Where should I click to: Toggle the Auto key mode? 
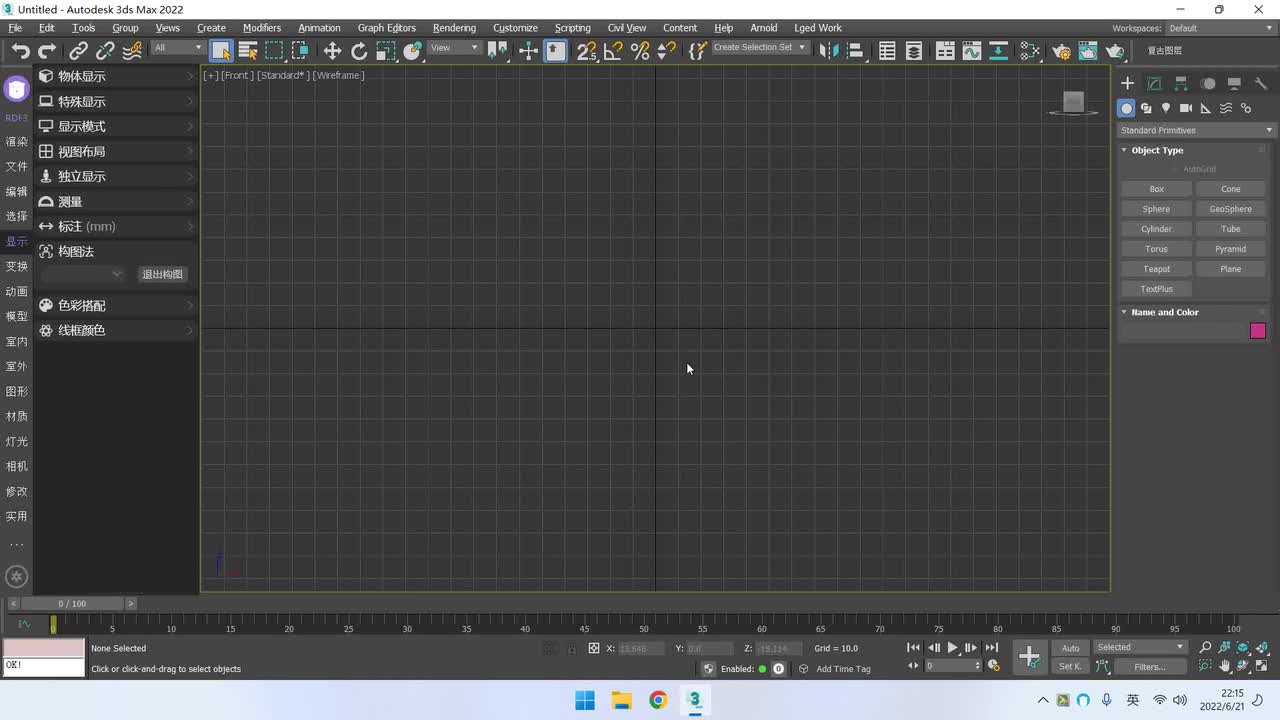[1070, 648]
